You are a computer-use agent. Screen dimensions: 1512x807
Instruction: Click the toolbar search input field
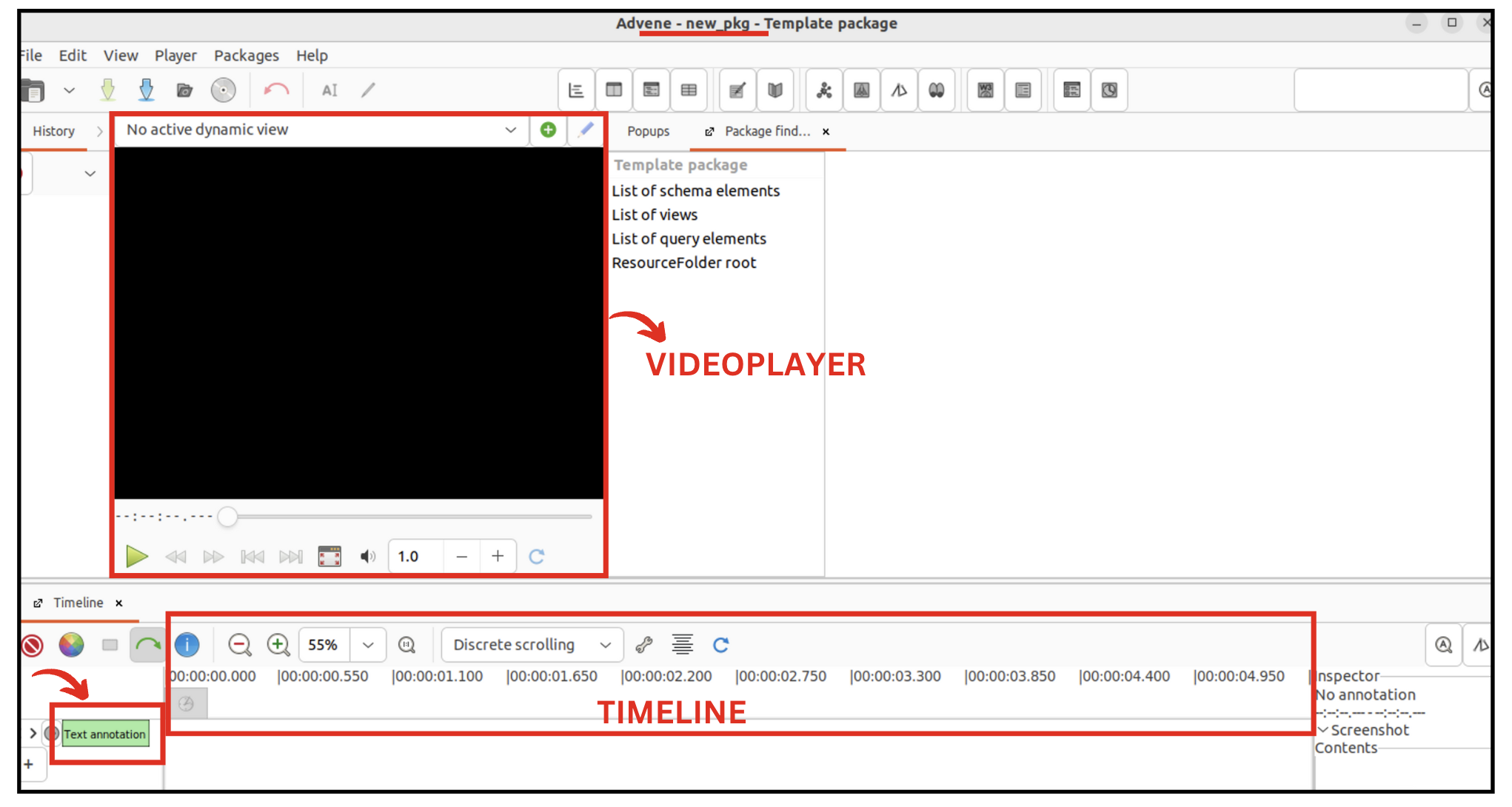(1381, 90)
